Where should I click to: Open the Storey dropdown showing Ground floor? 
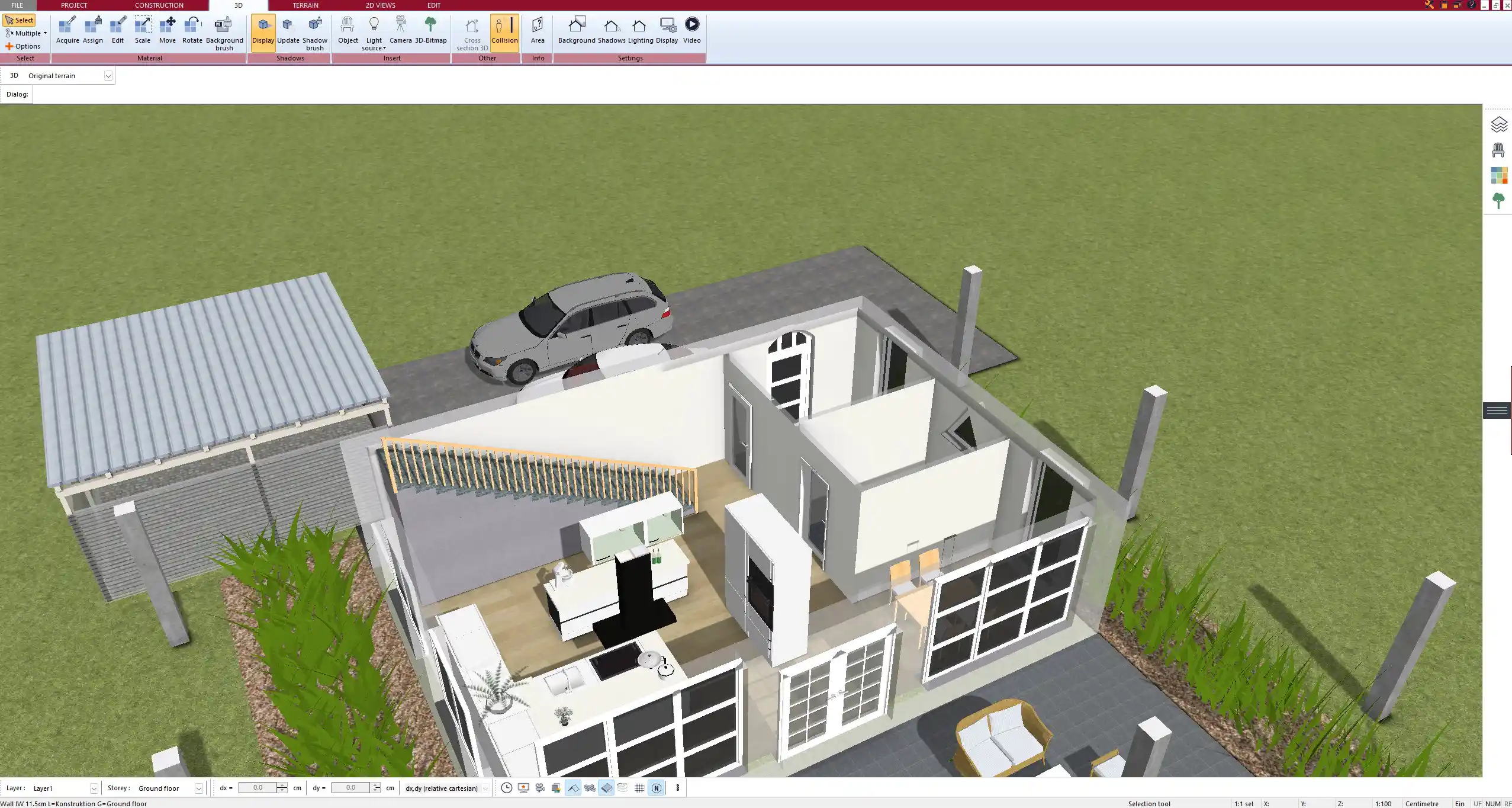point(199,788)
